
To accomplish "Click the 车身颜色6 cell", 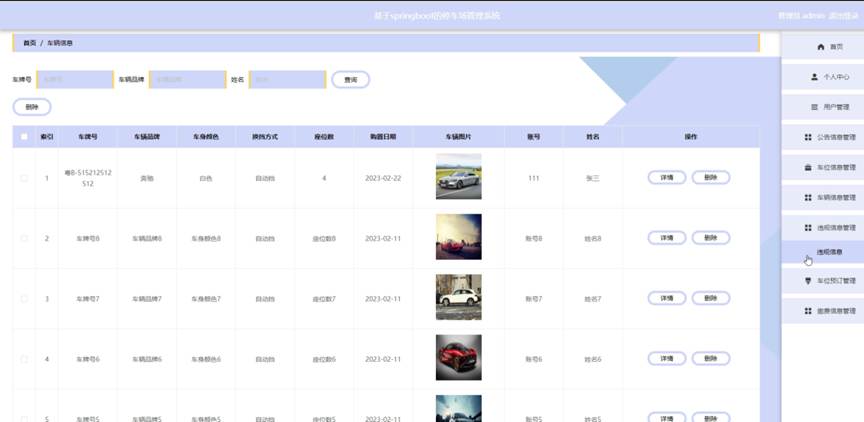I will 206,359.
